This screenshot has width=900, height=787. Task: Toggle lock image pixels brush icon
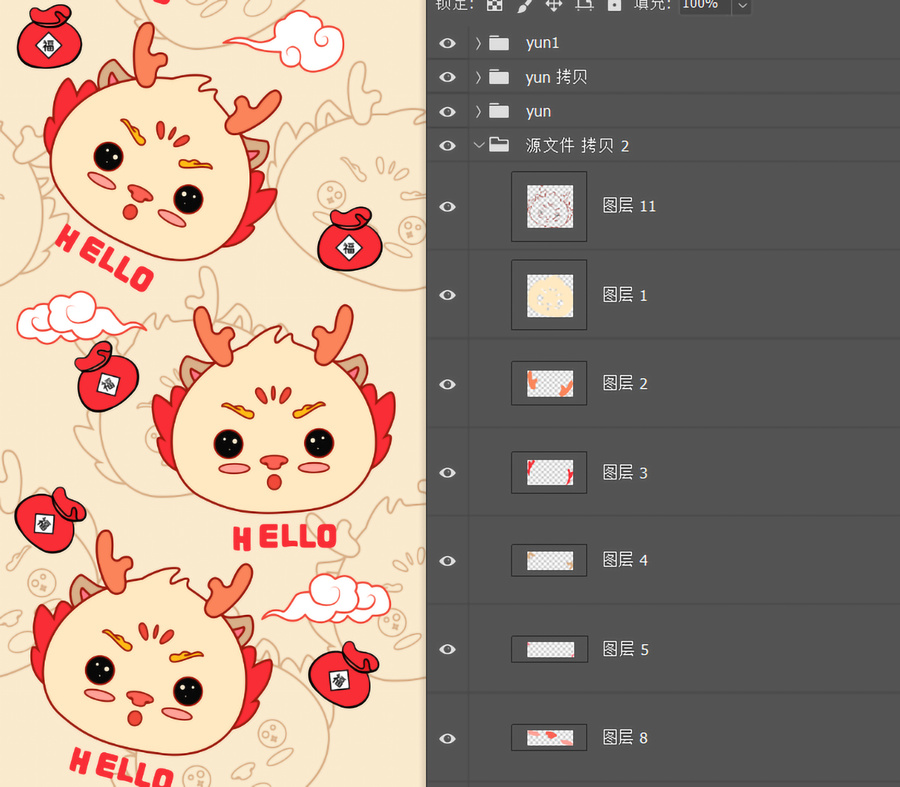pyautogui.click(x=524, y=5)
